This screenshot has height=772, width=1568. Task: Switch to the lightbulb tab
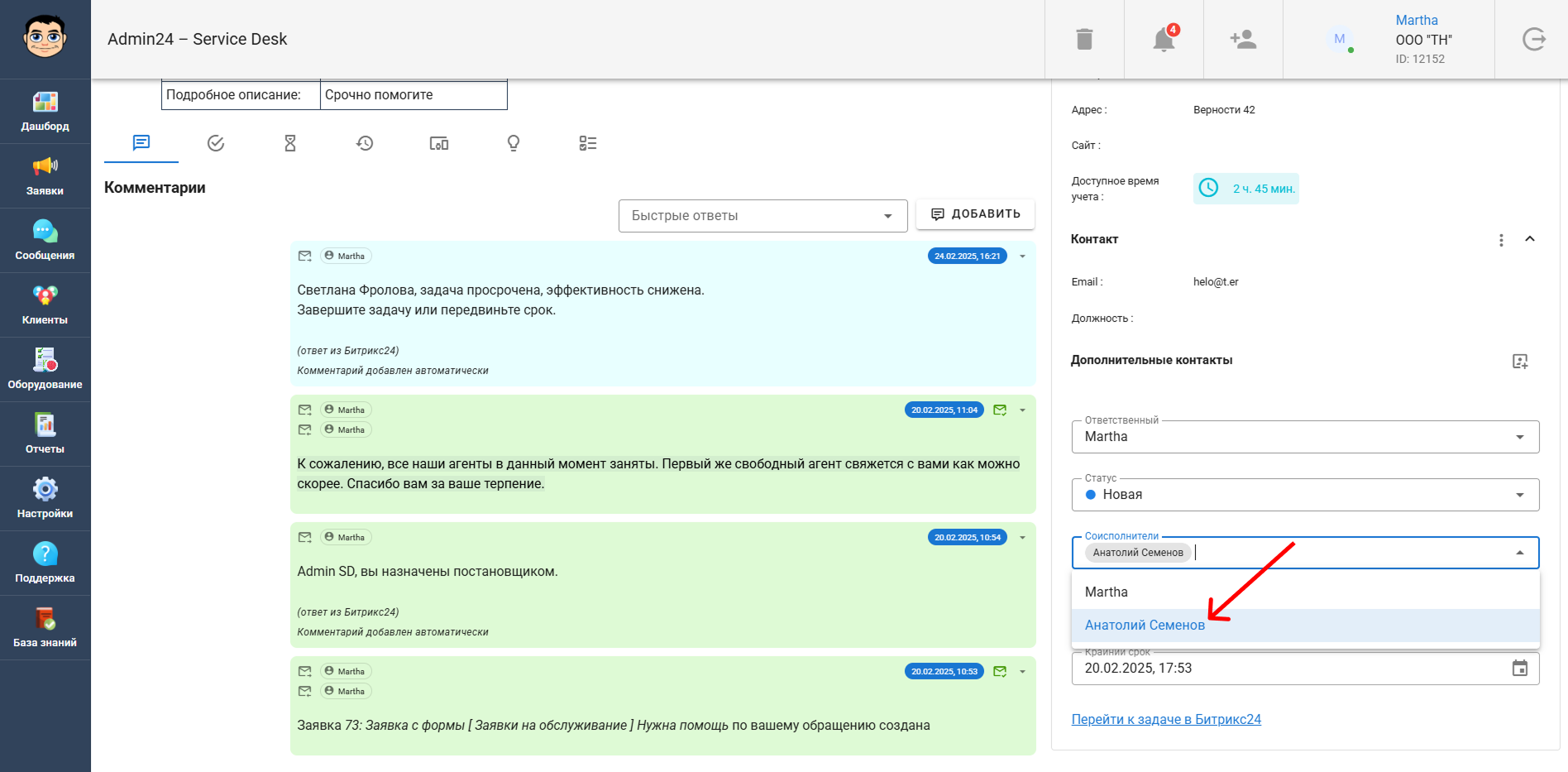tap(514, 143)
